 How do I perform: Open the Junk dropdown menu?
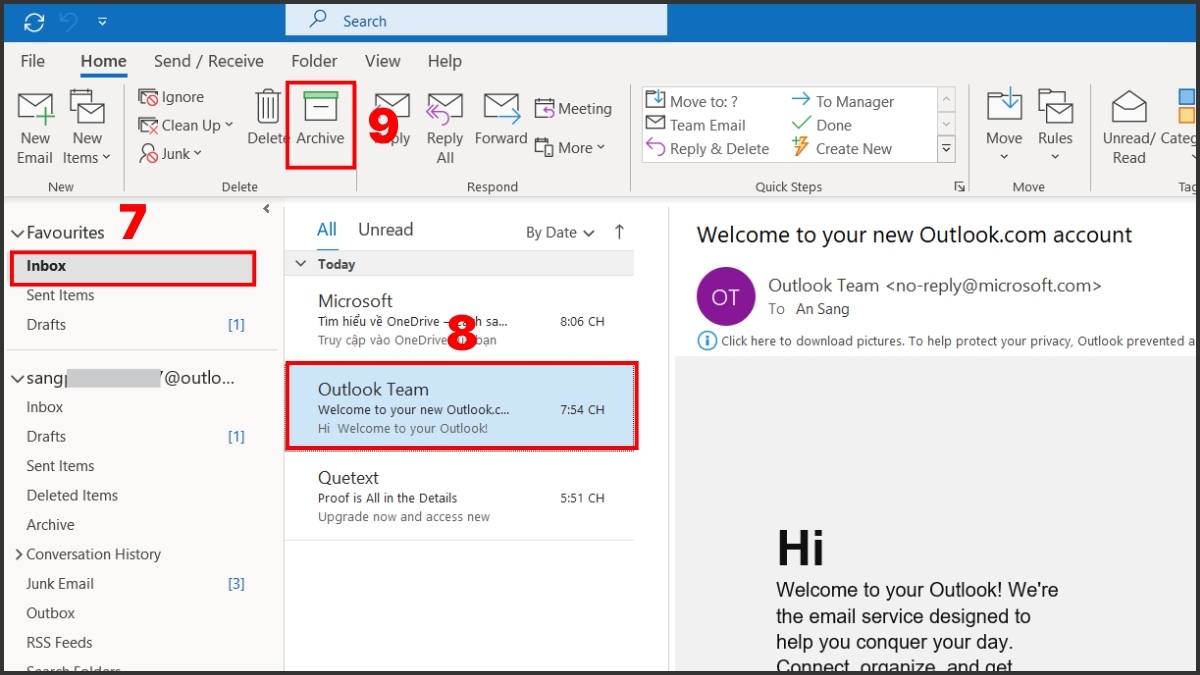171,153
